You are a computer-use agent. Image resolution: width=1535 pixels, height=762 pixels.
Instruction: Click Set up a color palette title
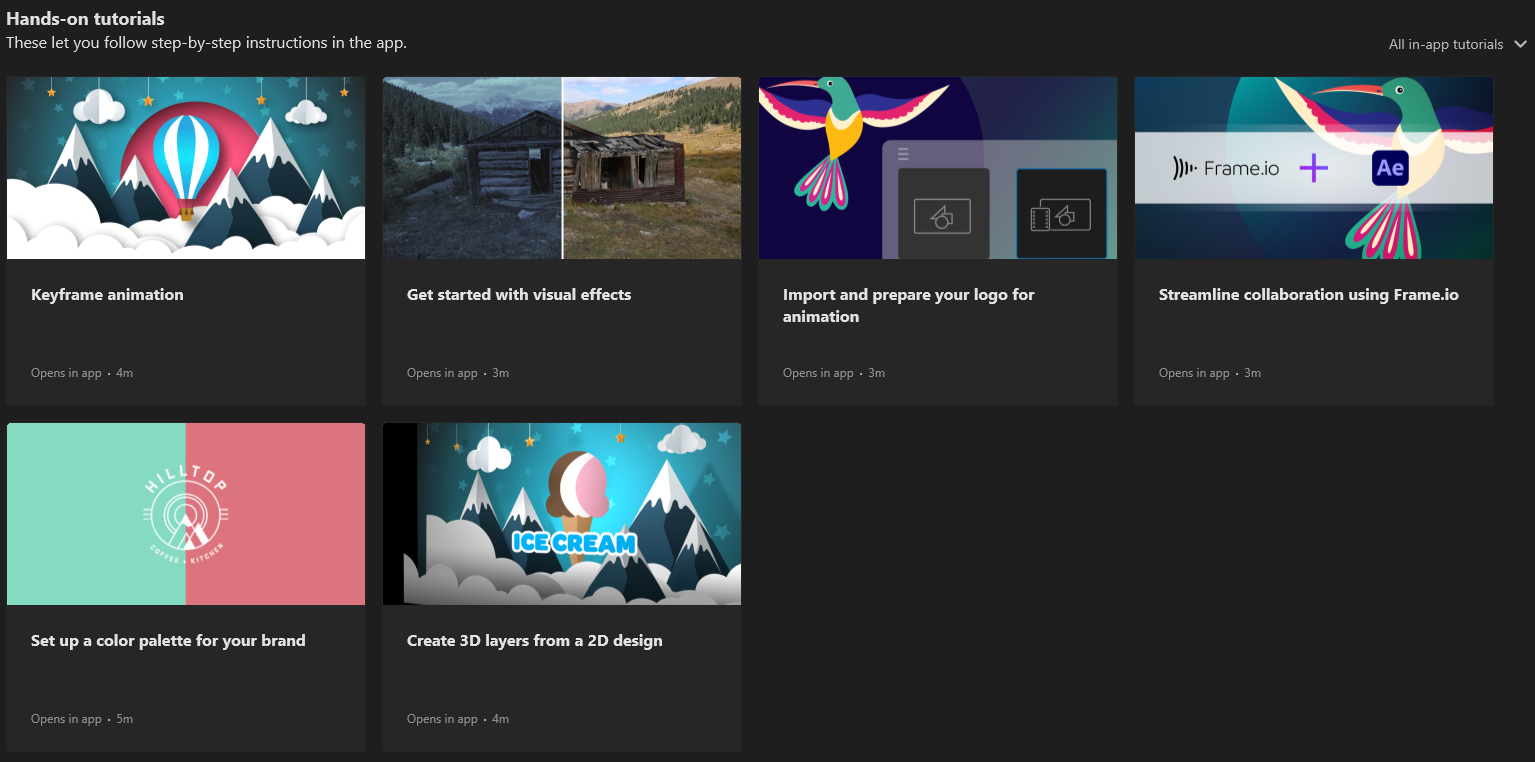(168, 641)
